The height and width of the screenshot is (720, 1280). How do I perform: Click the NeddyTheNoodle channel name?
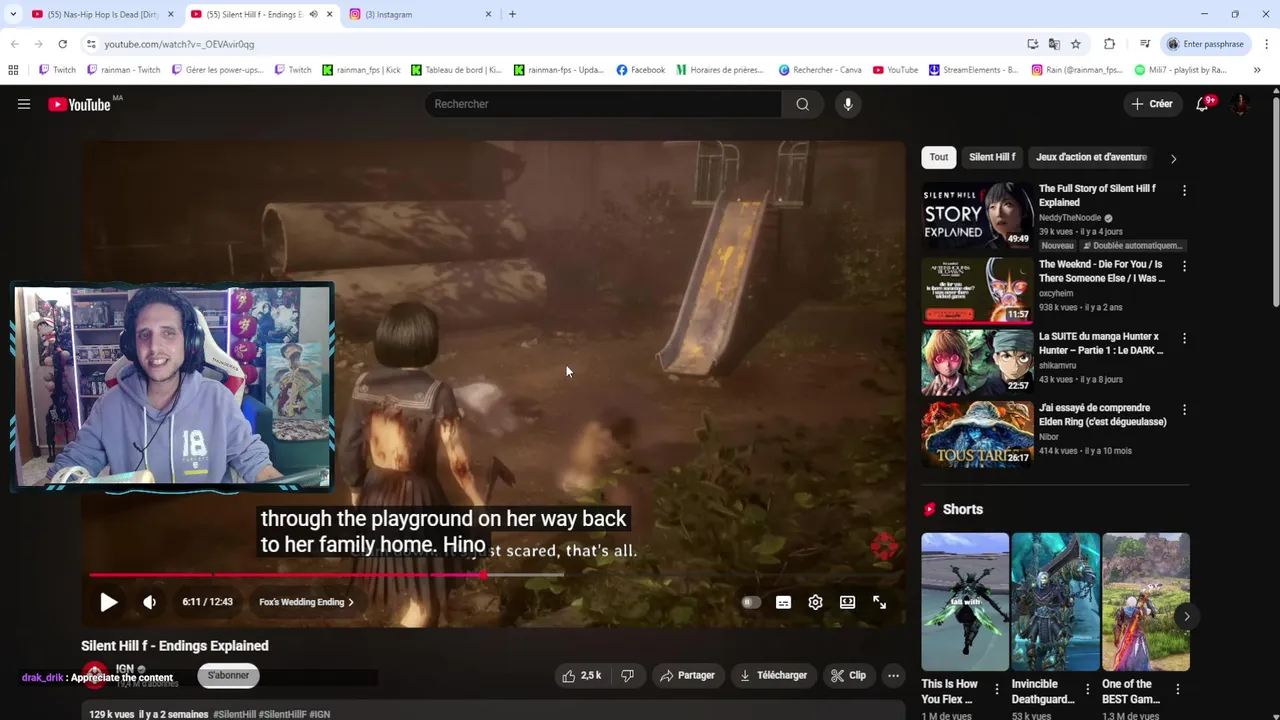click(x=1069, y=218)
